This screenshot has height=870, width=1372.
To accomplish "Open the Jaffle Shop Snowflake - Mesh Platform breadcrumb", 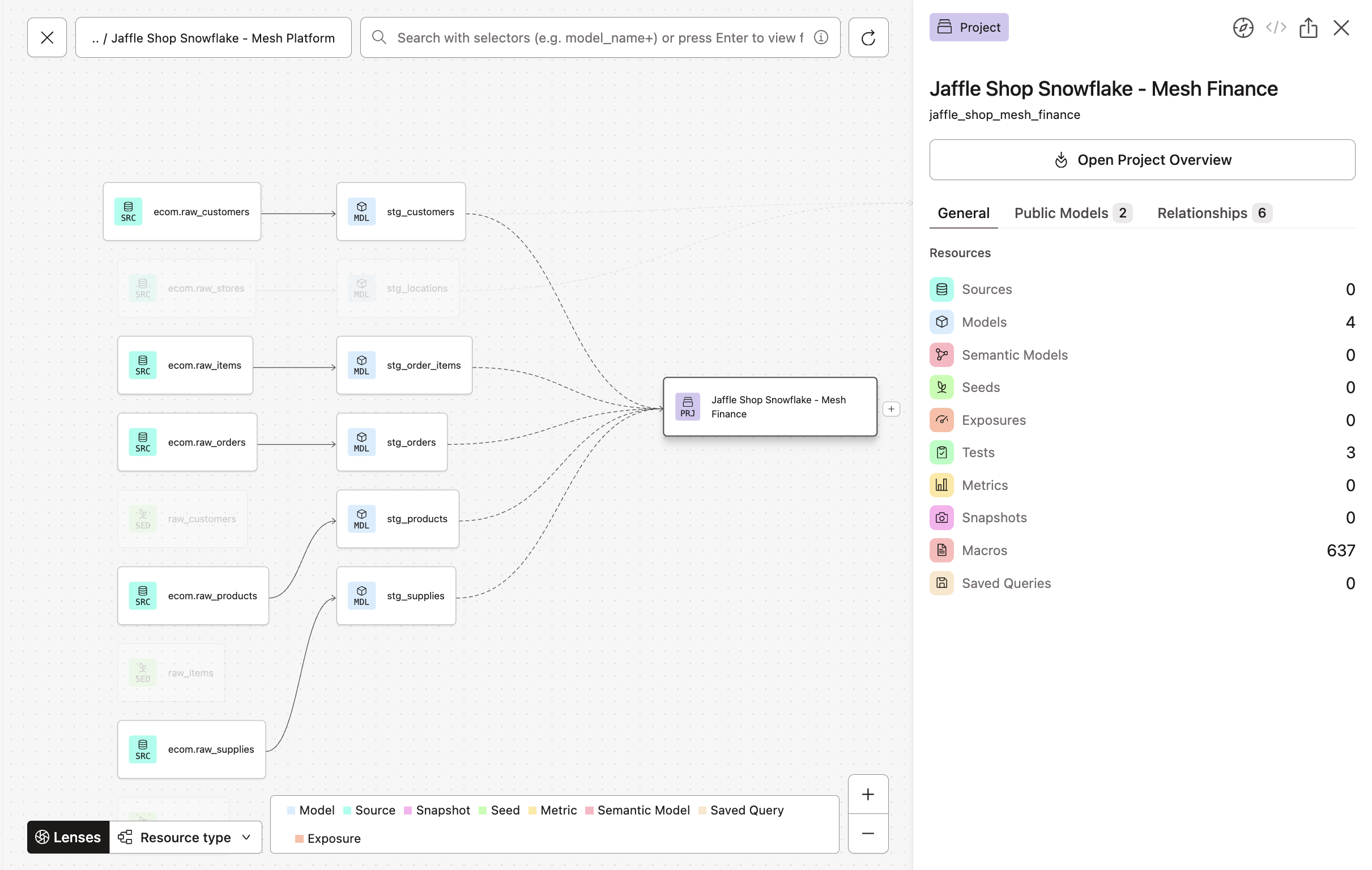I will pyautogui.click(x=213, y=37).
